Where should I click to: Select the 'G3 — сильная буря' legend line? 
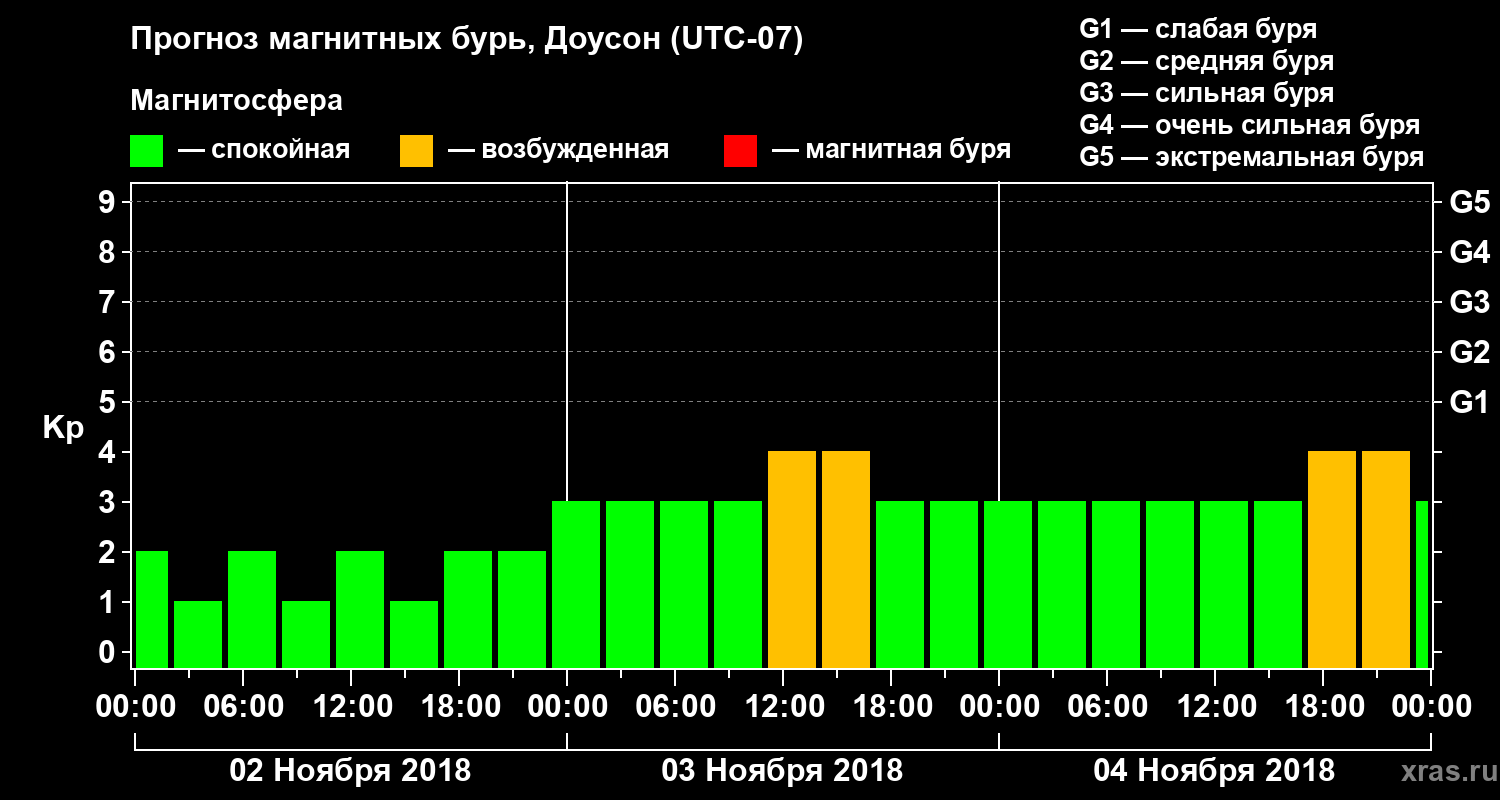[x=1206, y=93]
